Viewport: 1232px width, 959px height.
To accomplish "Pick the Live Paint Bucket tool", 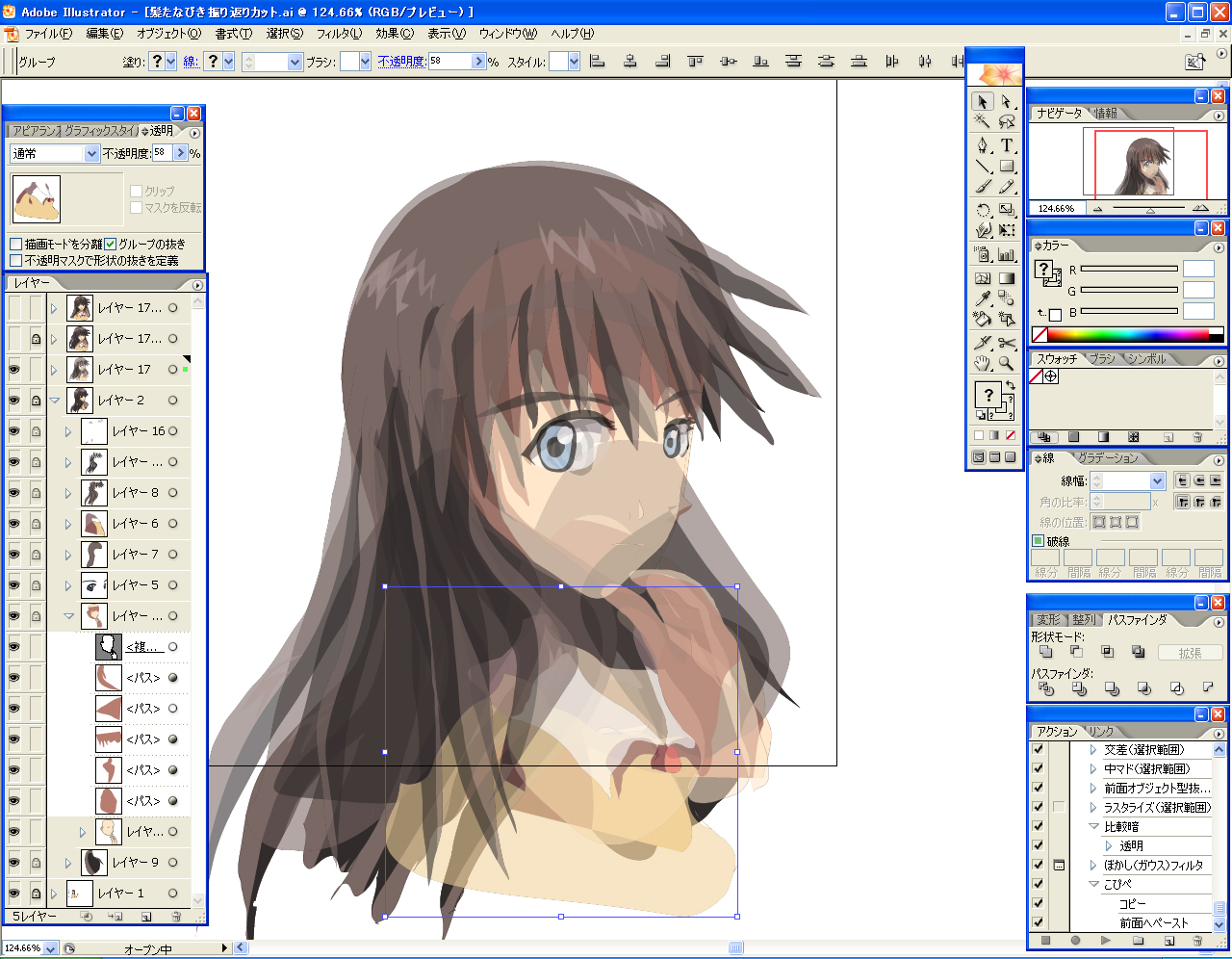I will (982, 319).
